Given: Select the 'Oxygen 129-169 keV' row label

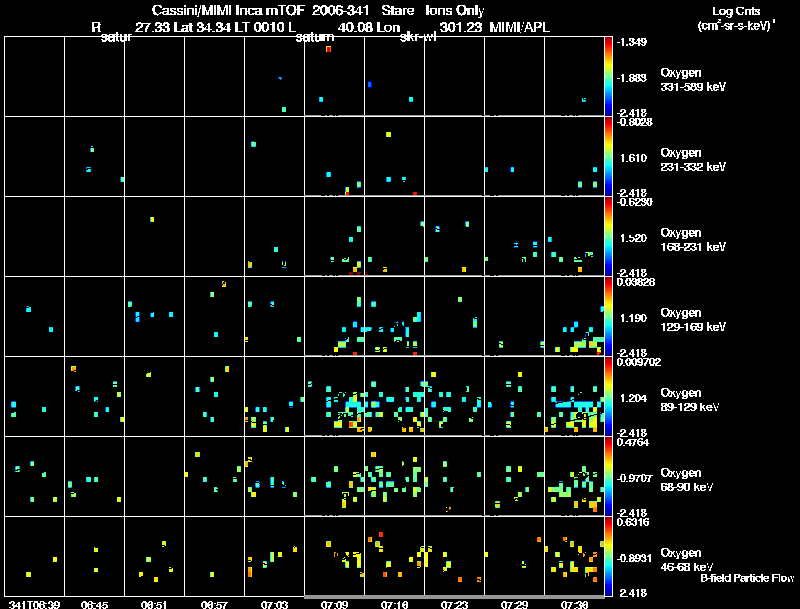Looking at the screenshot, I should click(693, 320).
